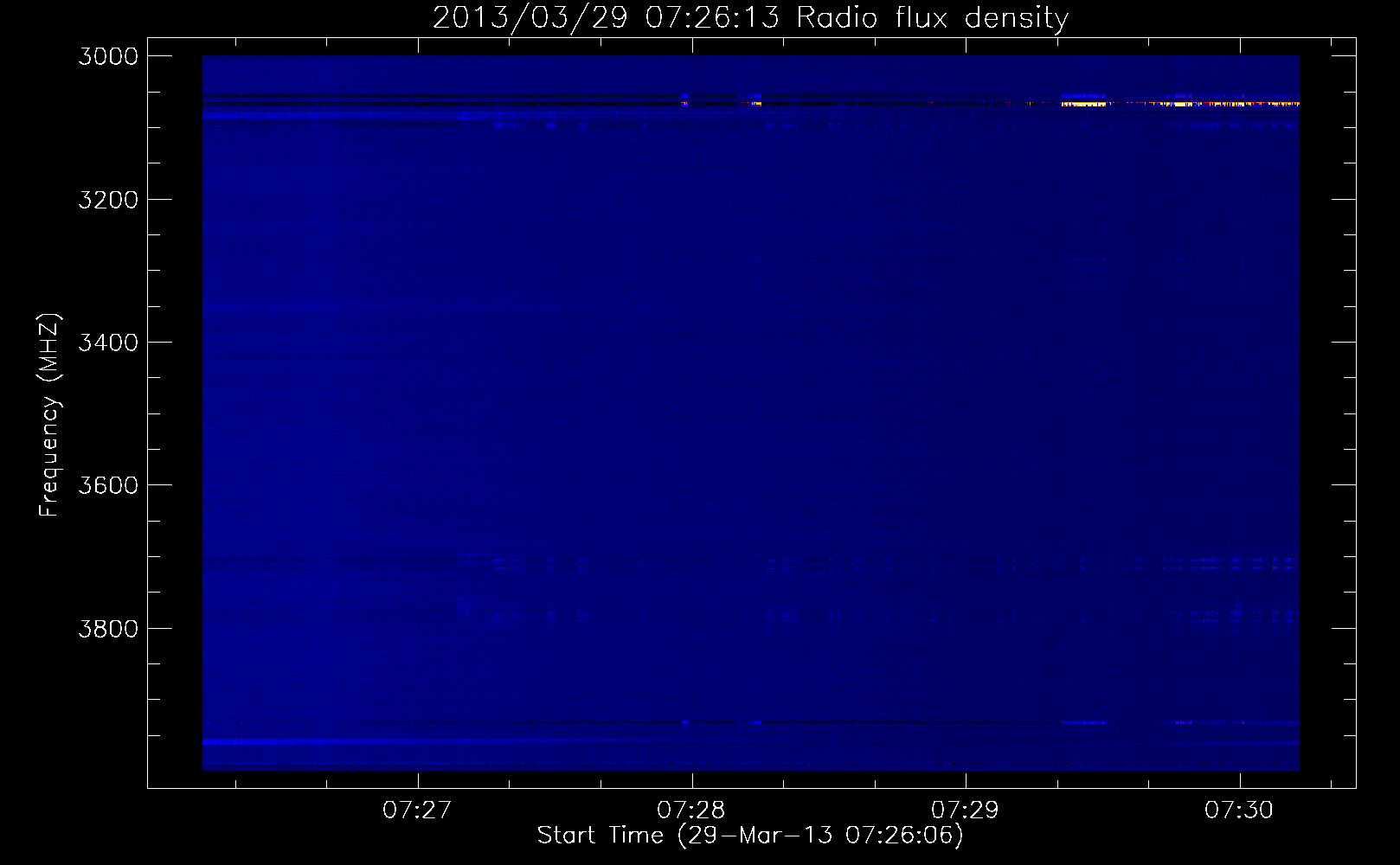Screen dimensions: 1400x865
Task: Click the 07:27 time tick label
Action: click(417, 811)
